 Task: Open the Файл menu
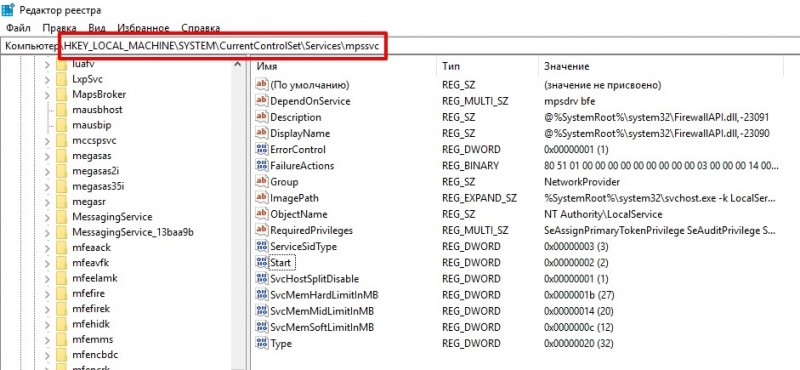(18, 28)
